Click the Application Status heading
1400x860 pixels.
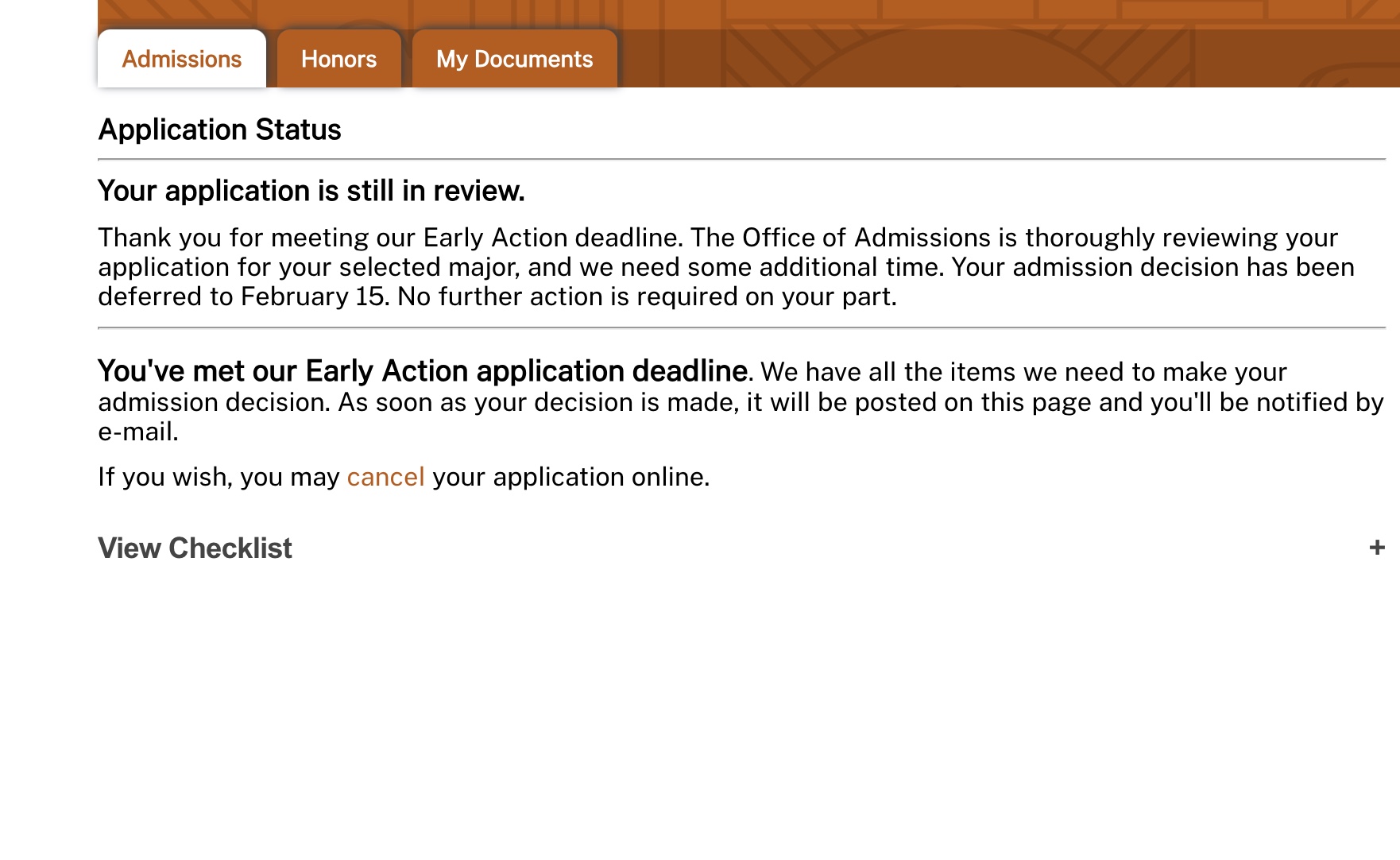tap(219, 130)
